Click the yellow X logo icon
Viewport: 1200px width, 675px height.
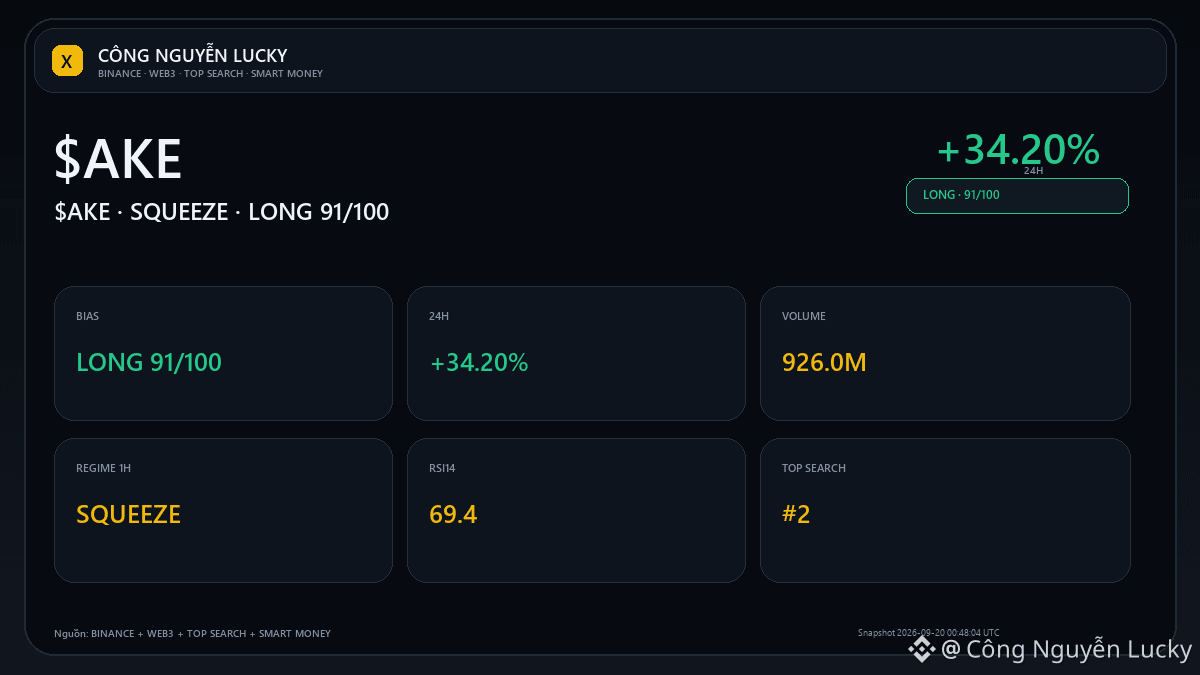pyautogui.click(x=67, y=61)
